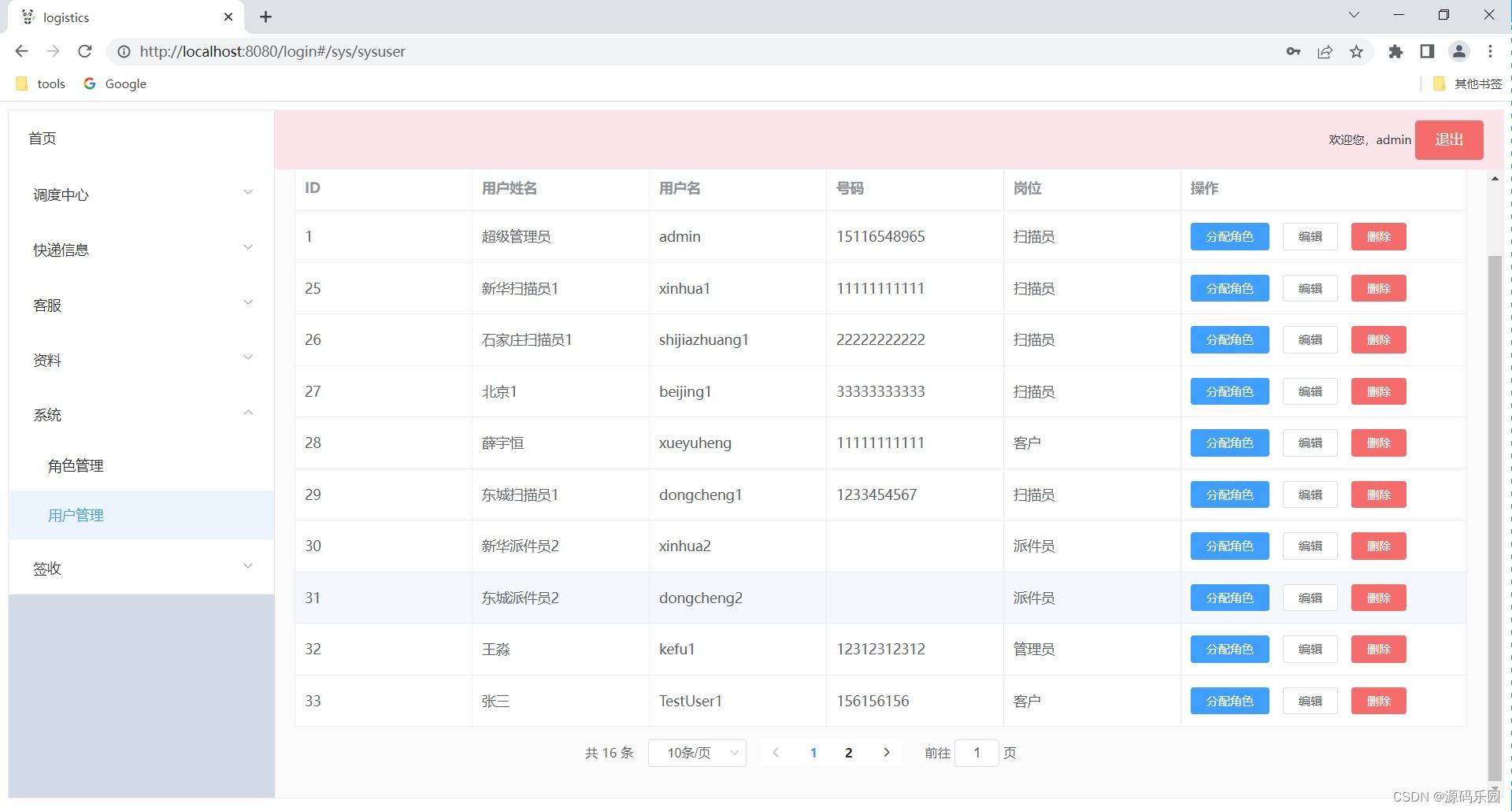This screenshot has width=1512, height=811.
Task: Click the site information icon in address bar
Action: coord(124,51)
